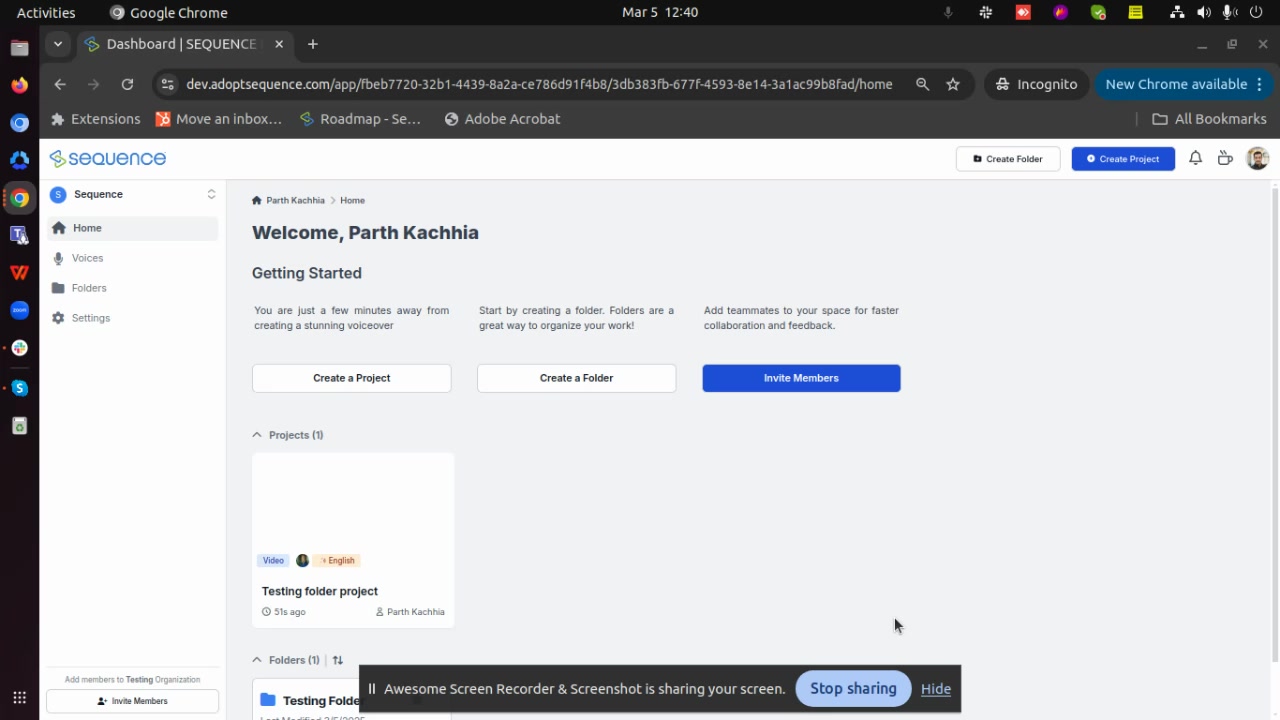1280x720 pixels.
Task: Go to Voices in sidebar
Action: click(87, 258)
